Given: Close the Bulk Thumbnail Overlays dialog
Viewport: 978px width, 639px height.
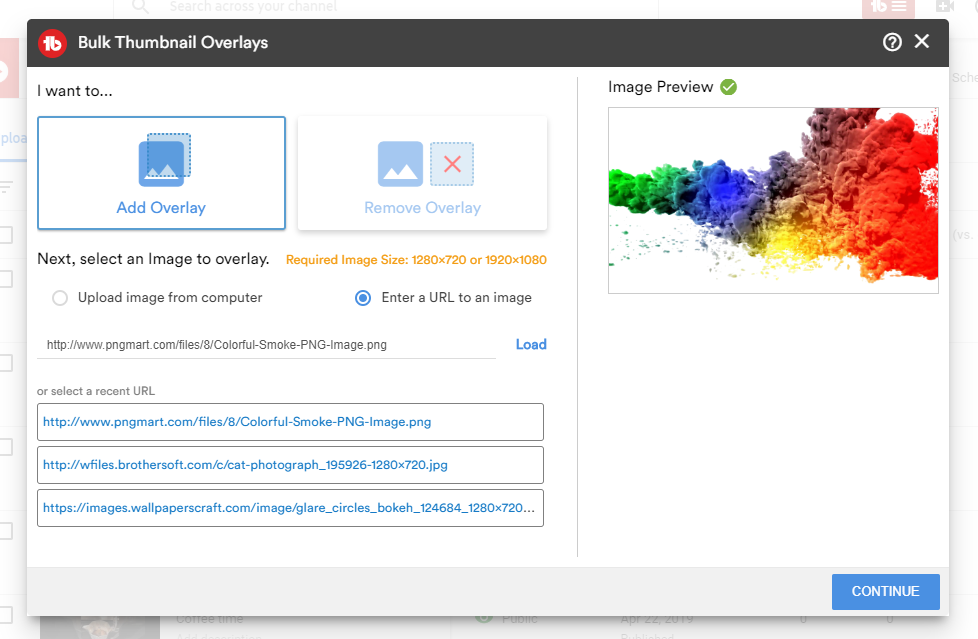Looking at the screenshot, I should [x=922, y=41].
